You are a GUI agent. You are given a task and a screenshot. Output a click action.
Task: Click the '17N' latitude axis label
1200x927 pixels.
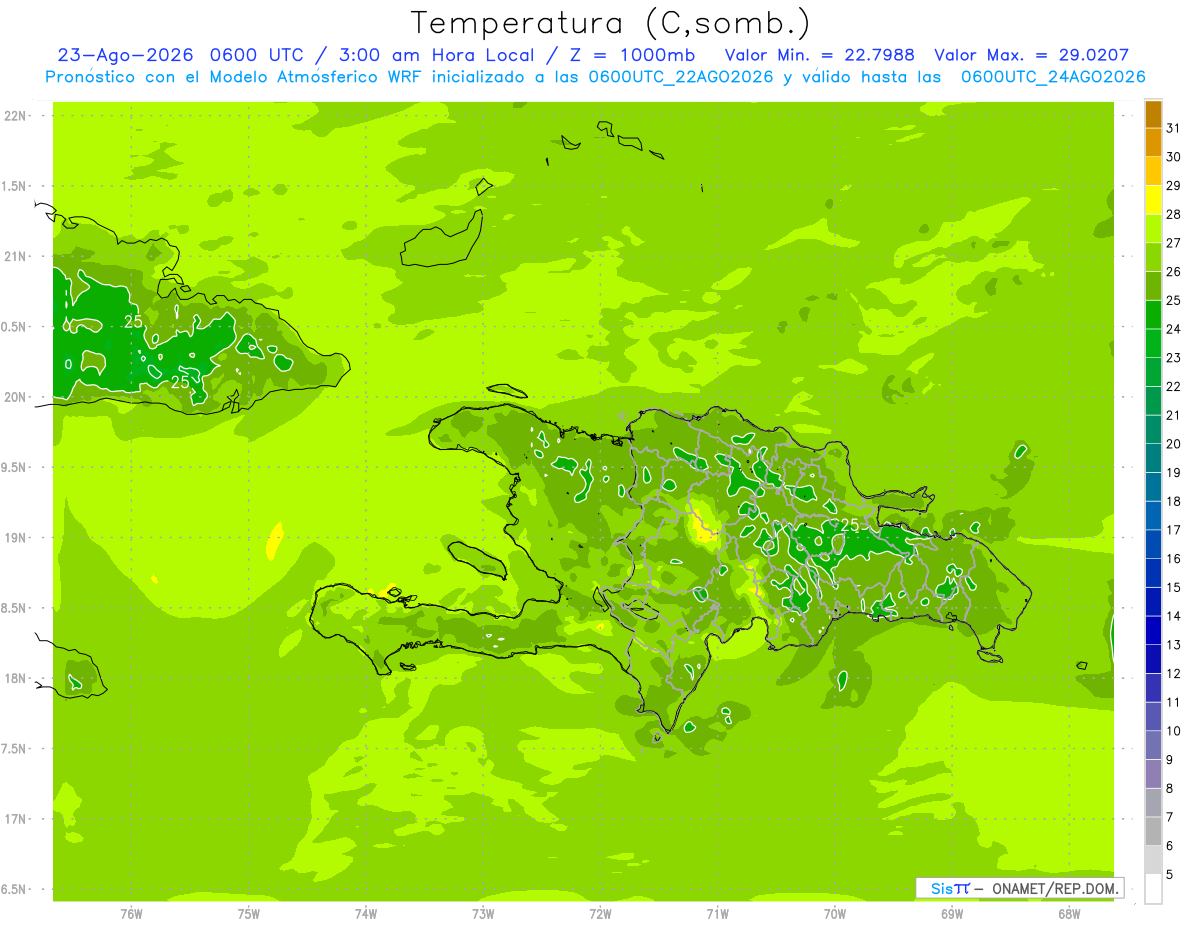[15, 820]
